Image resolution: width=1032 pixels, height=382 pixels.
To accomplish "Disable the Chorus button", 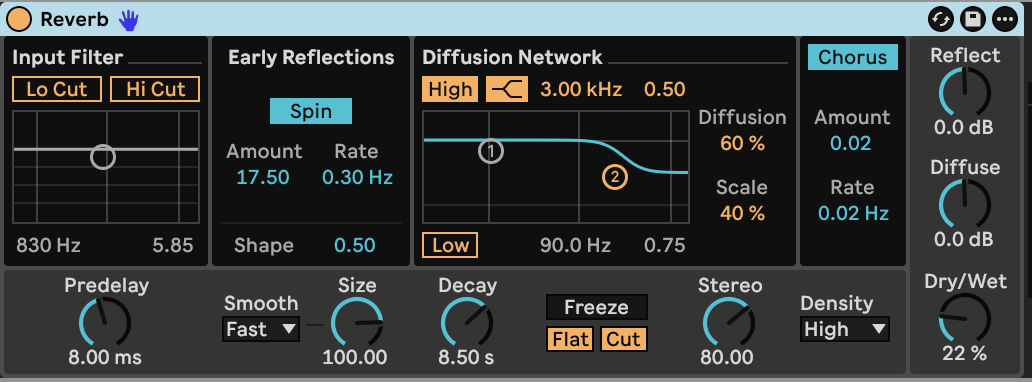I will [853, 57].
